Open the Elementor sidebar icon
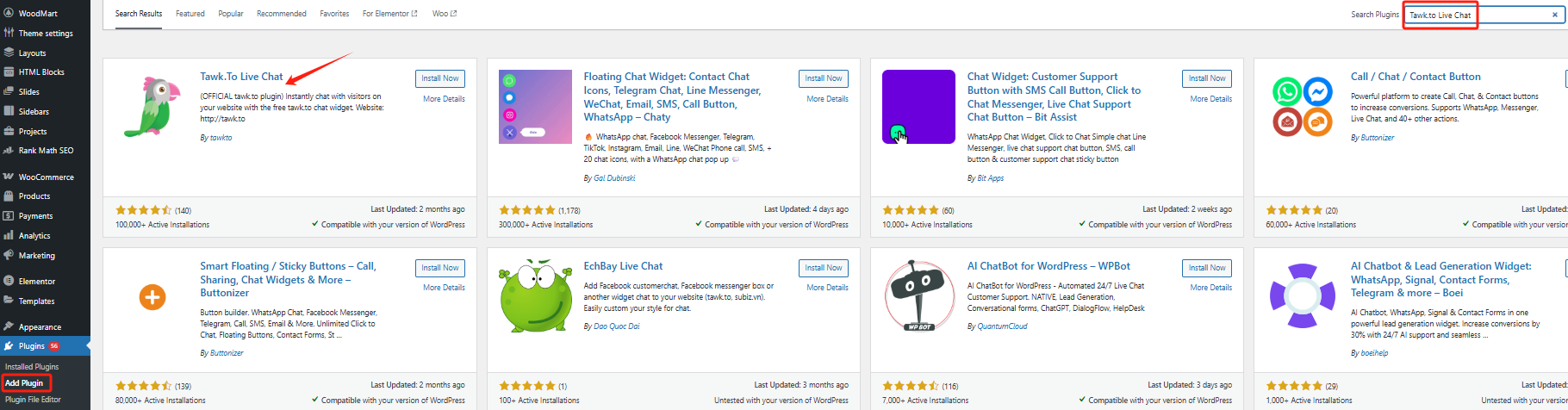Viewport: 1568px width, 410px height. point(9,281)
